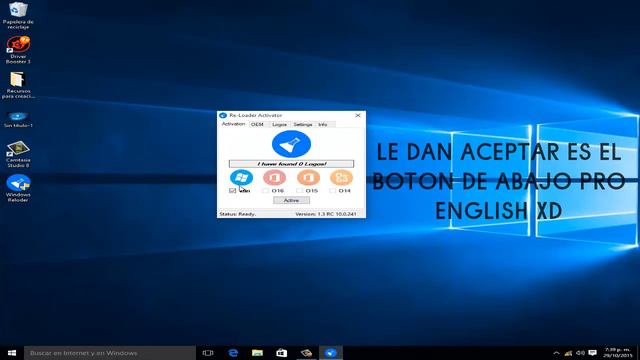The height and width of the screenshot is (360, 640).
Task: Click the 'Status: Ready.' text
Action: click(x=238, y=214)
